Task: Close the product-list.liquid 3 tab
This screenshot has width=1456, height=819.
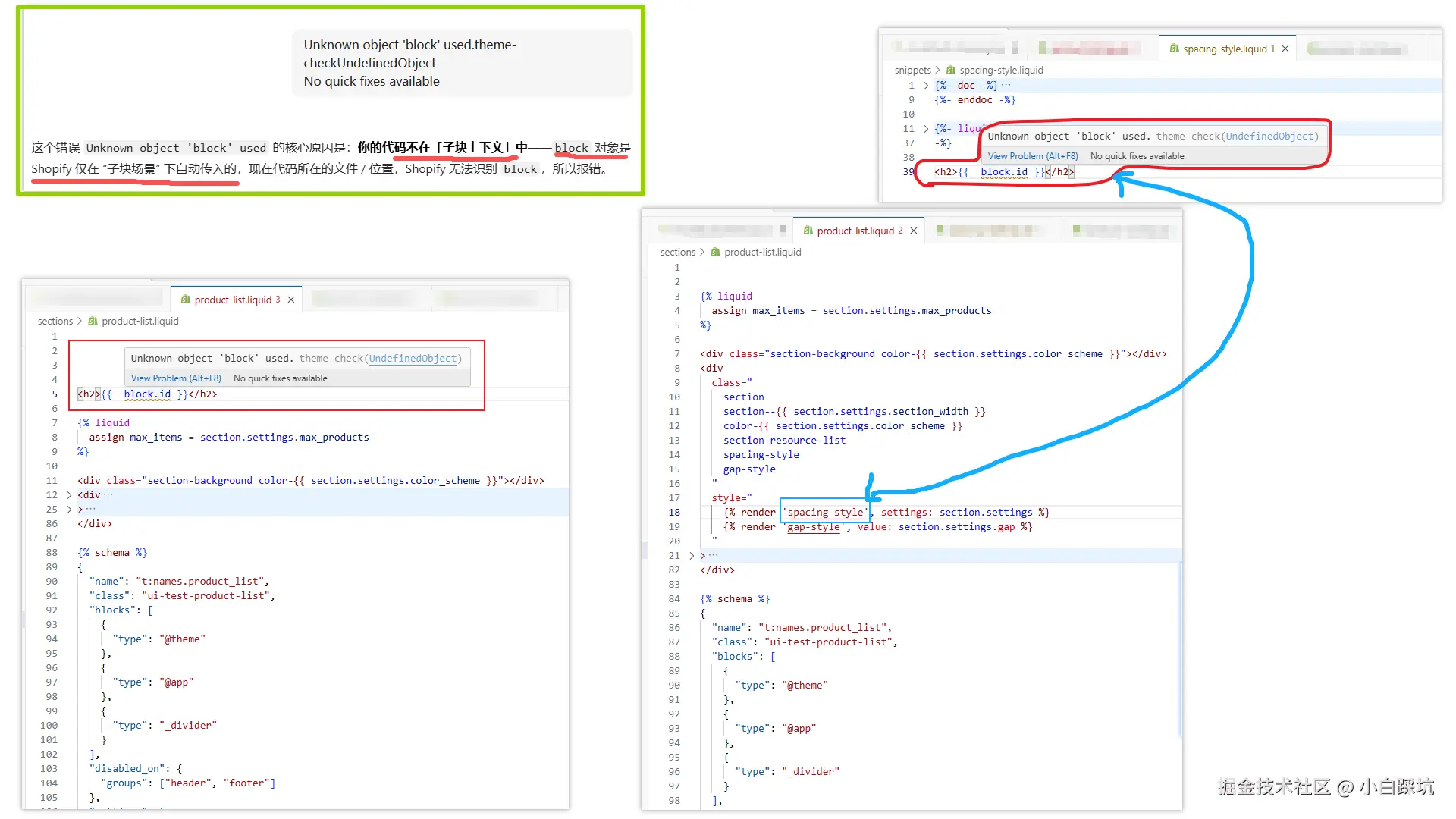Action: point(291,300)
